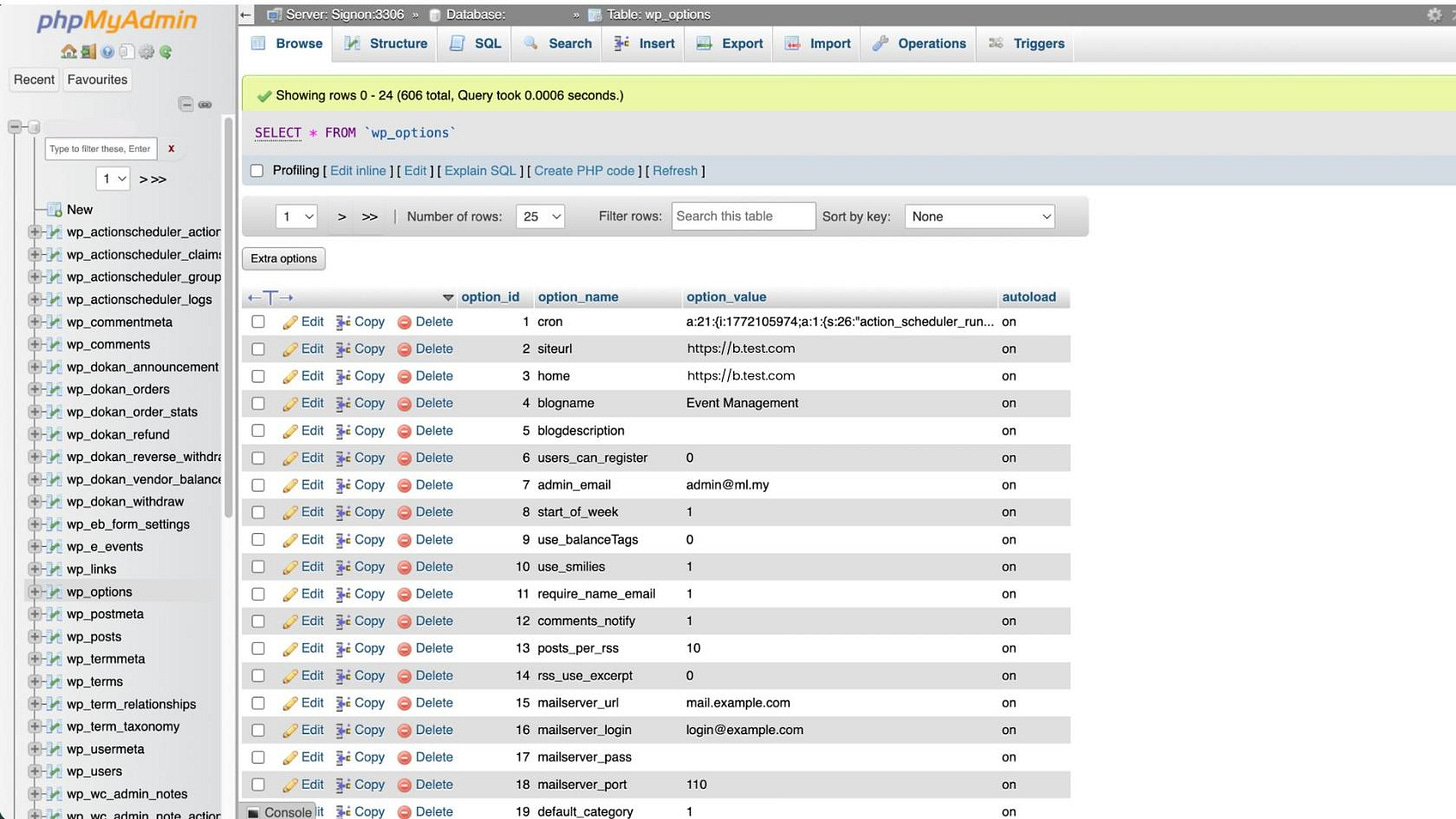
Task: Click the log out door icon
Action: [88, 51]
